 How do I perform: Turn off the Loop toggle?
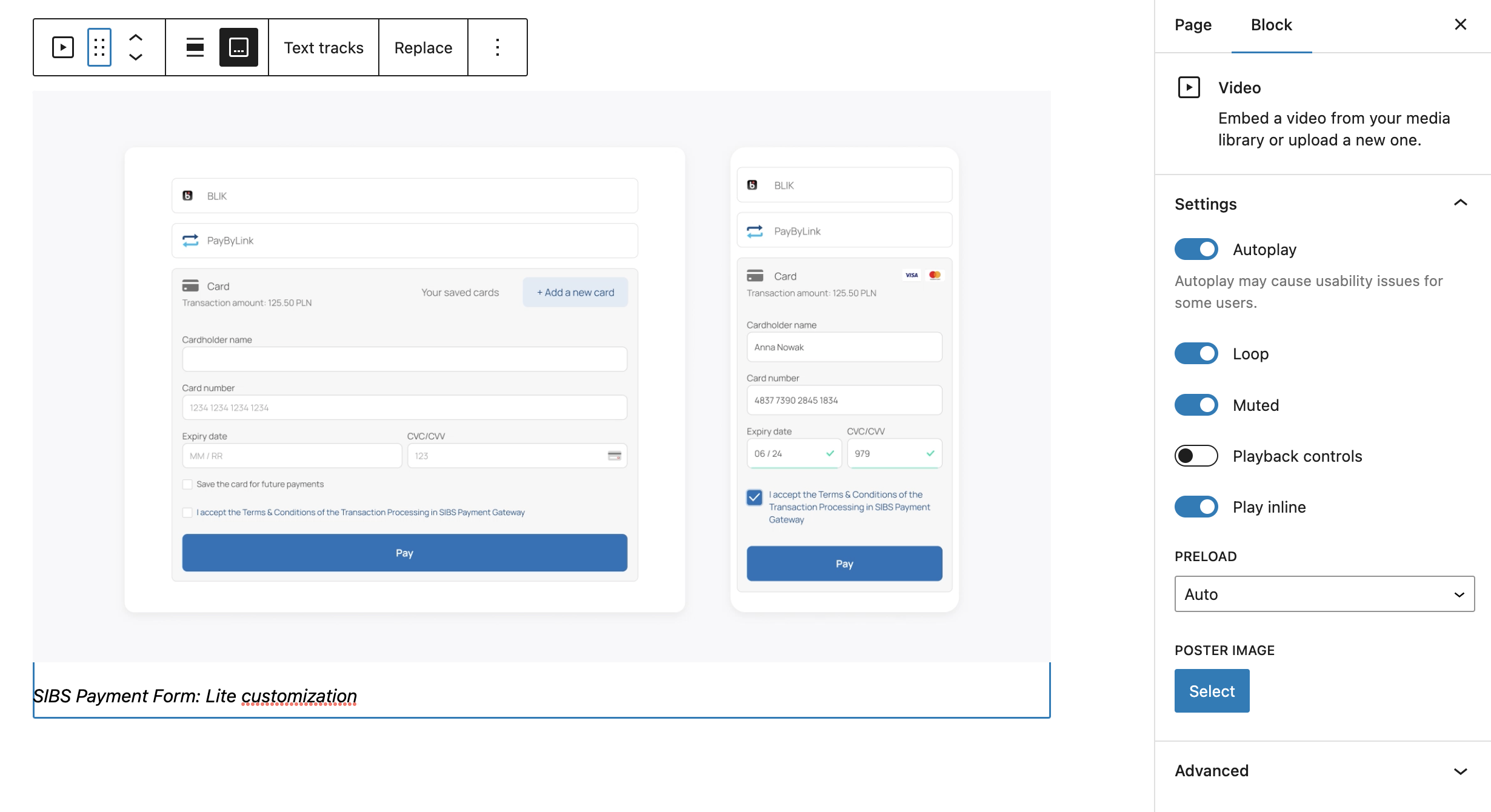coord(1196,353)
